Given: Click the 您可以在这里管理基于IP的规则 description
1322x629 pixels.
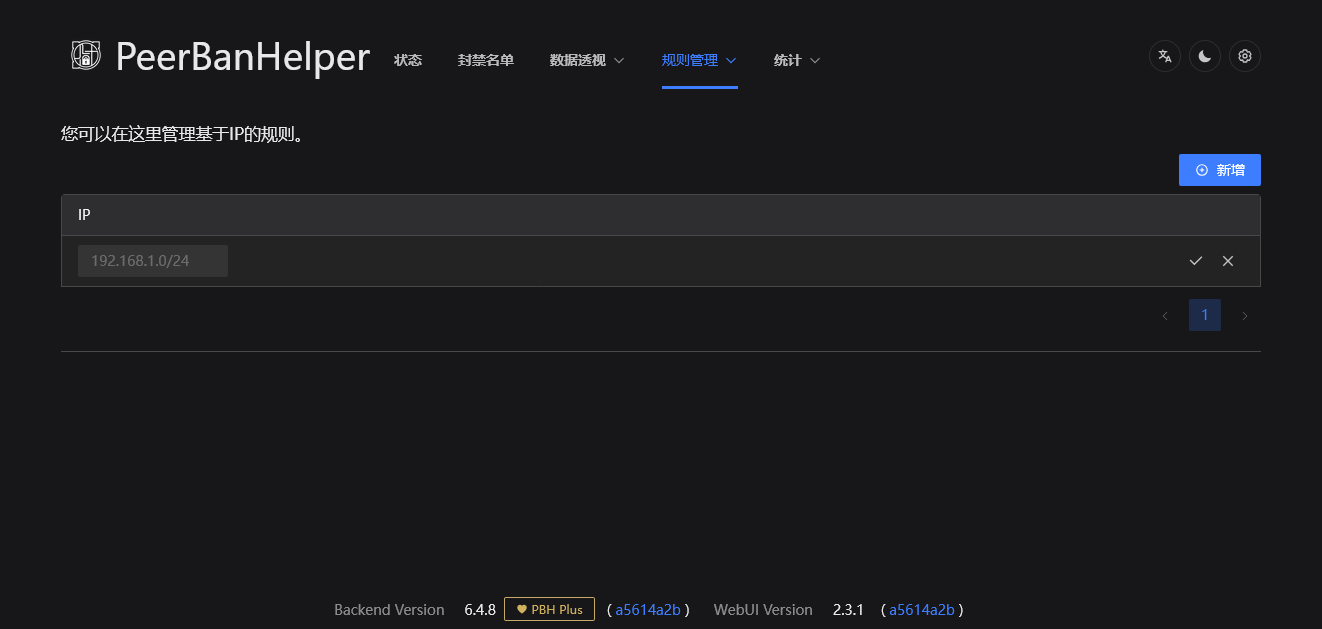Looking at the screenshot, I should (x=182, y=134).
